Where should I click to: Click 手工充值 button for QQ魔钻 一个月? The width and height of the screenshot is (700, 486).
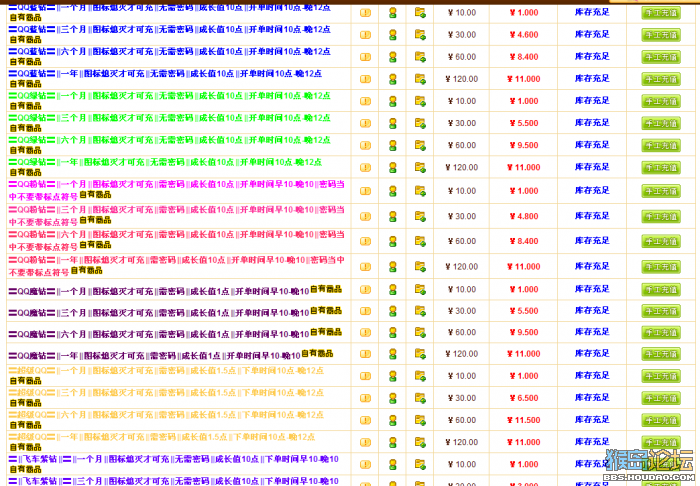click(x=661, y=290)
